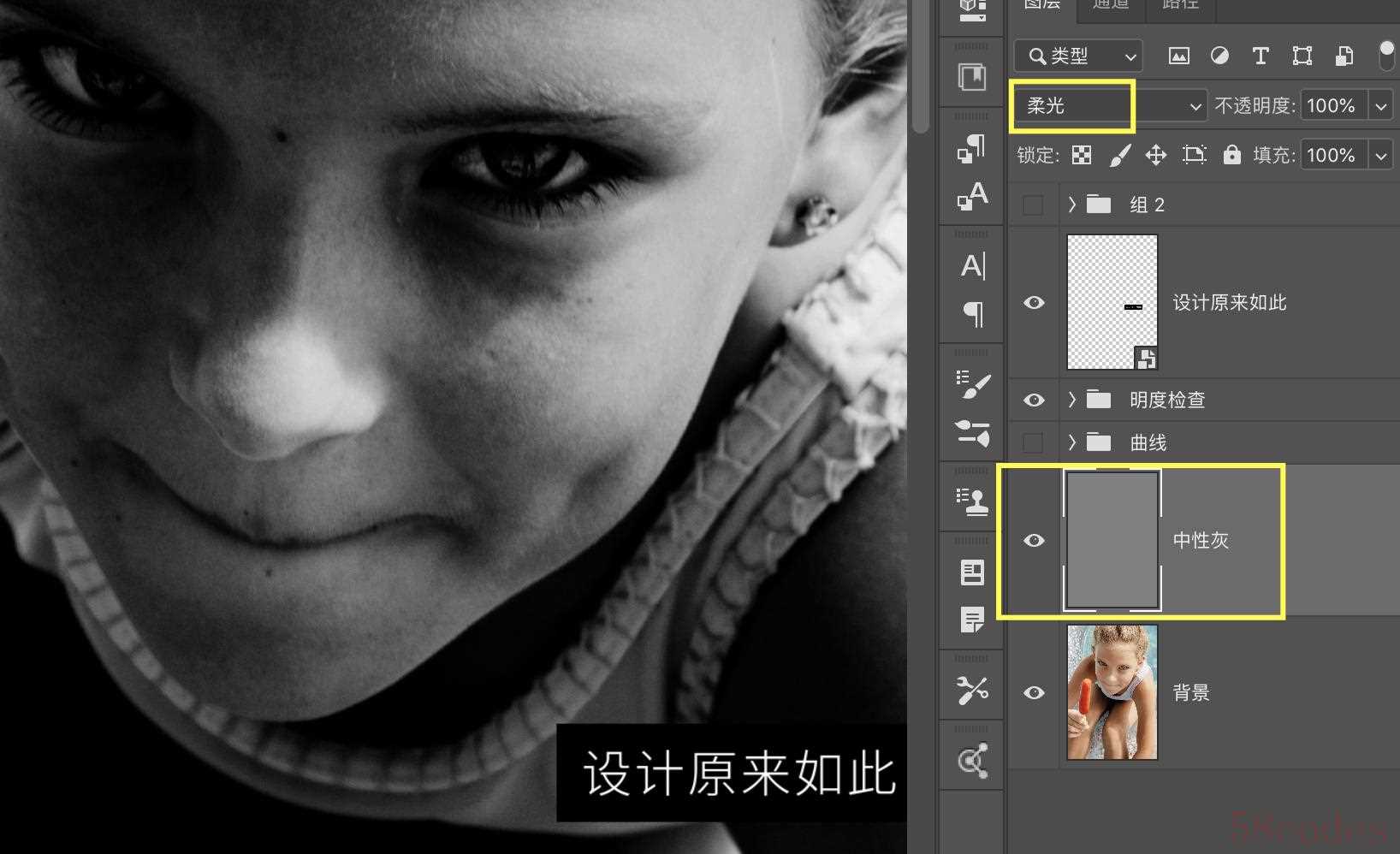Filter layers by type layers icon

tap(1260, 56)
